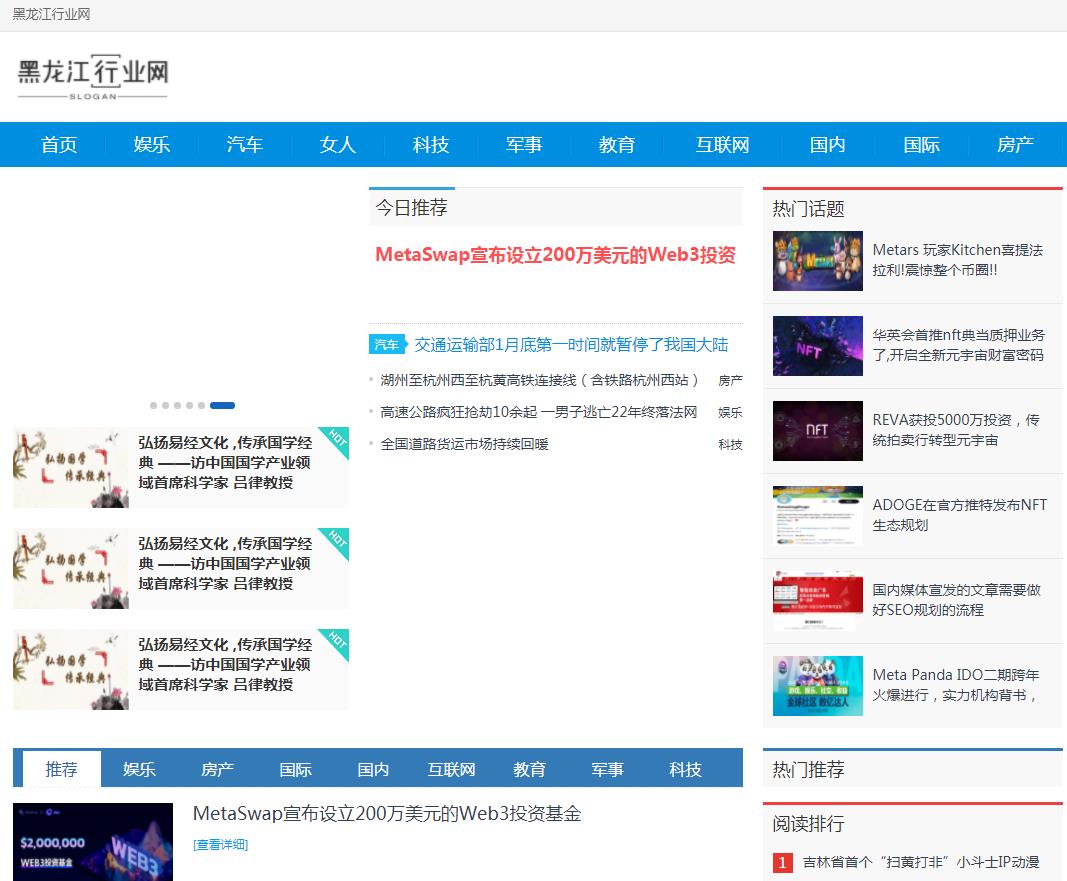The image size is (1067, 881).
Task: Switch to the 房产 tab in lower tab bar
Action: [218, 769]
